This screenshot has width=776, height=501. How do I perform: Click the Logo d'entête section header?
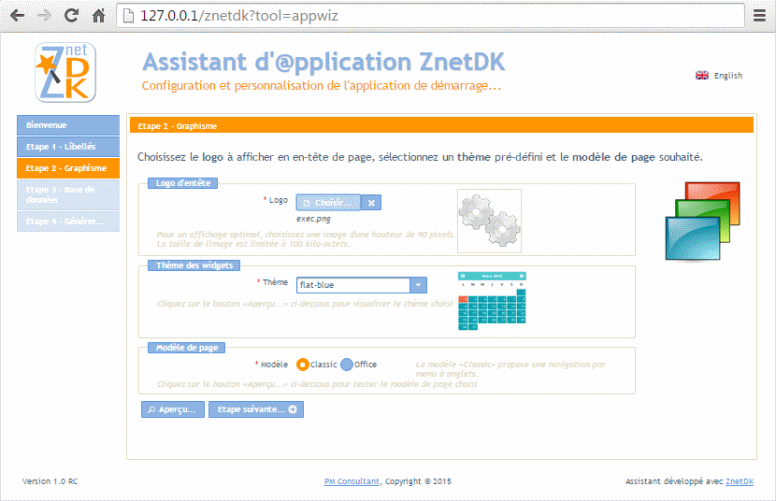[183, 183]
